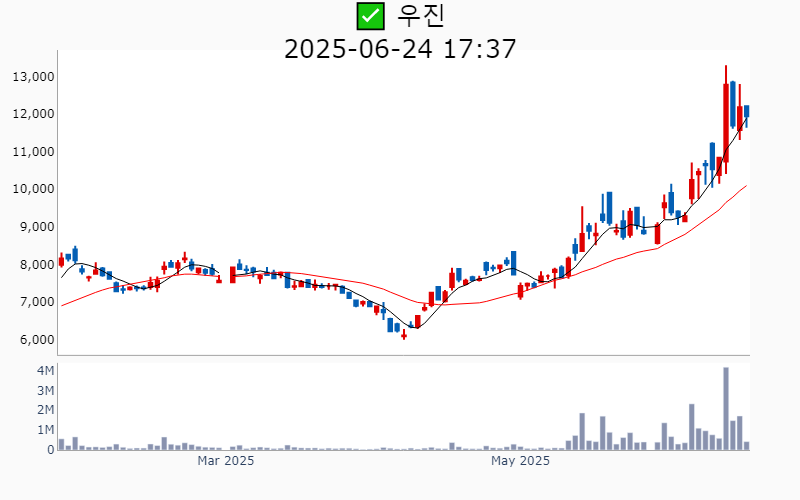Click the 6,000 price axis label
The image size is (800, 500).
37,340
